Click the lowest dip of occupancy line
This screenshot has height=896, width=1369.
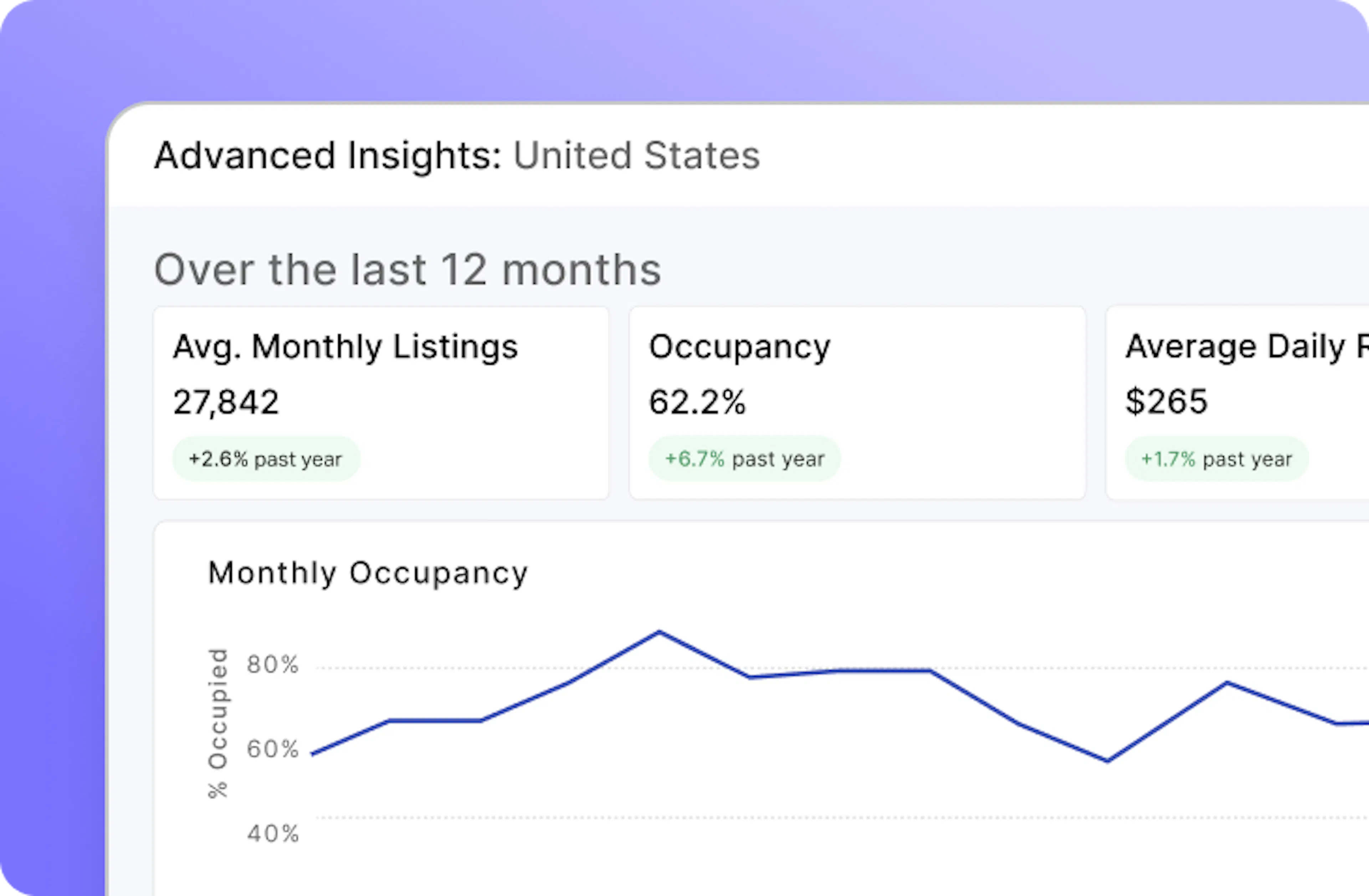pyautogui.click(x=1107, y=761)
